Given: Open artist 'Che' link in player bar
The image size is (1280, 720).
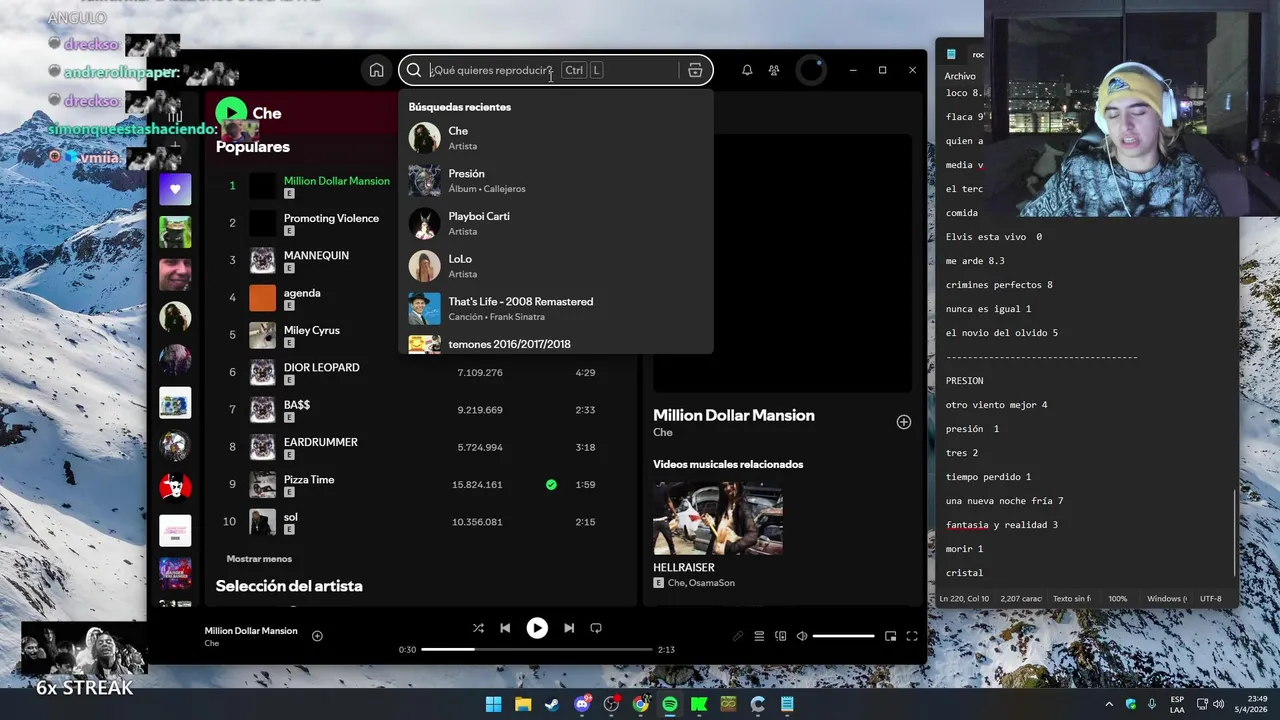Looking at the screenshot, I should (x=212, y=643).
